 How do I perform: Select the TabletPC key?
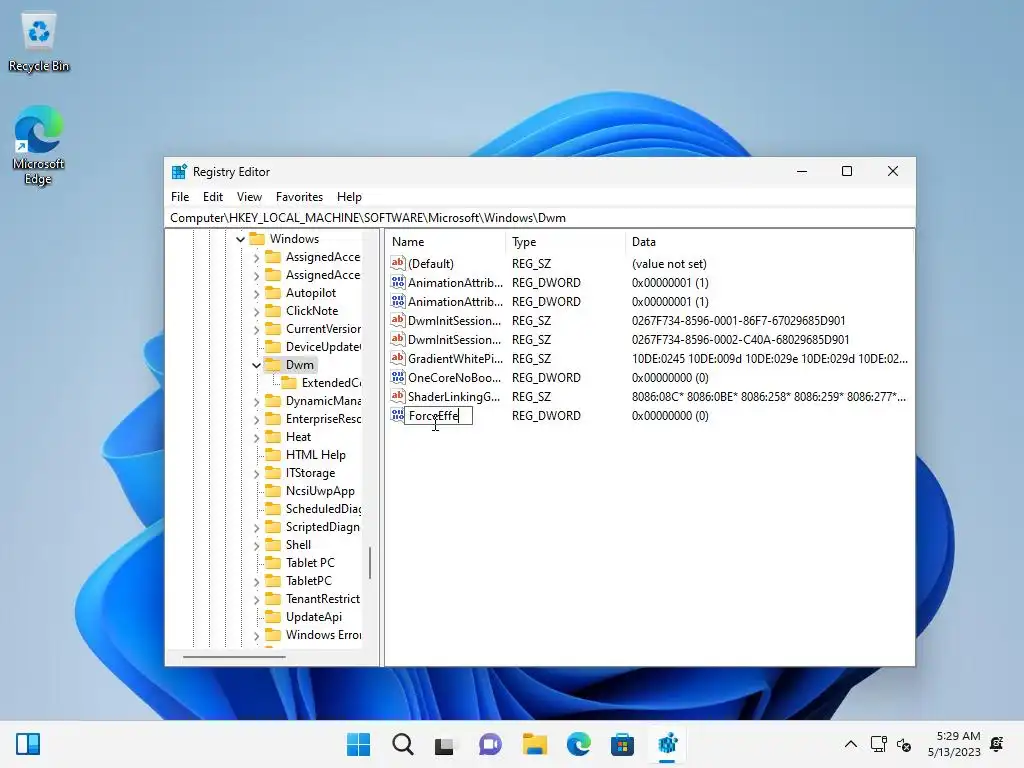click(308, 581)
